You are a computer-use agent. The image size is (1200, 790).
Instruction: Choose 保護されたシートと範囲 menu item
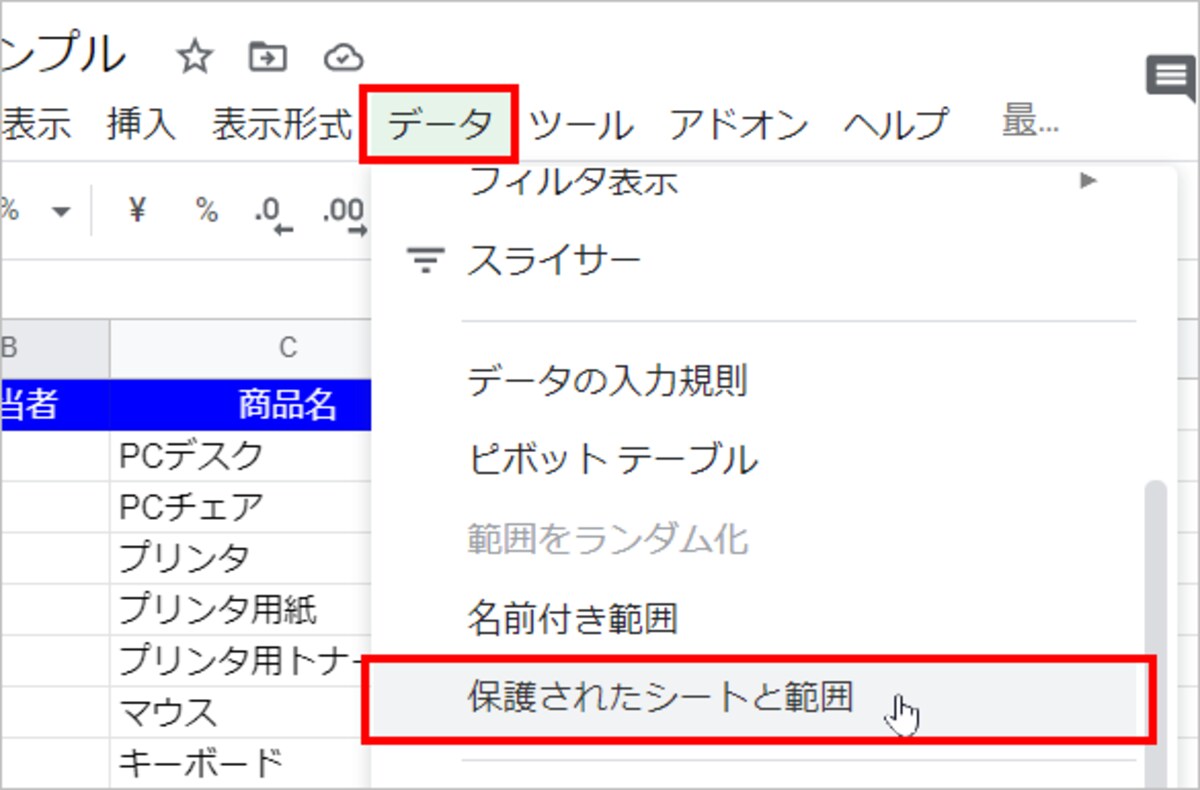click(754, 698)
